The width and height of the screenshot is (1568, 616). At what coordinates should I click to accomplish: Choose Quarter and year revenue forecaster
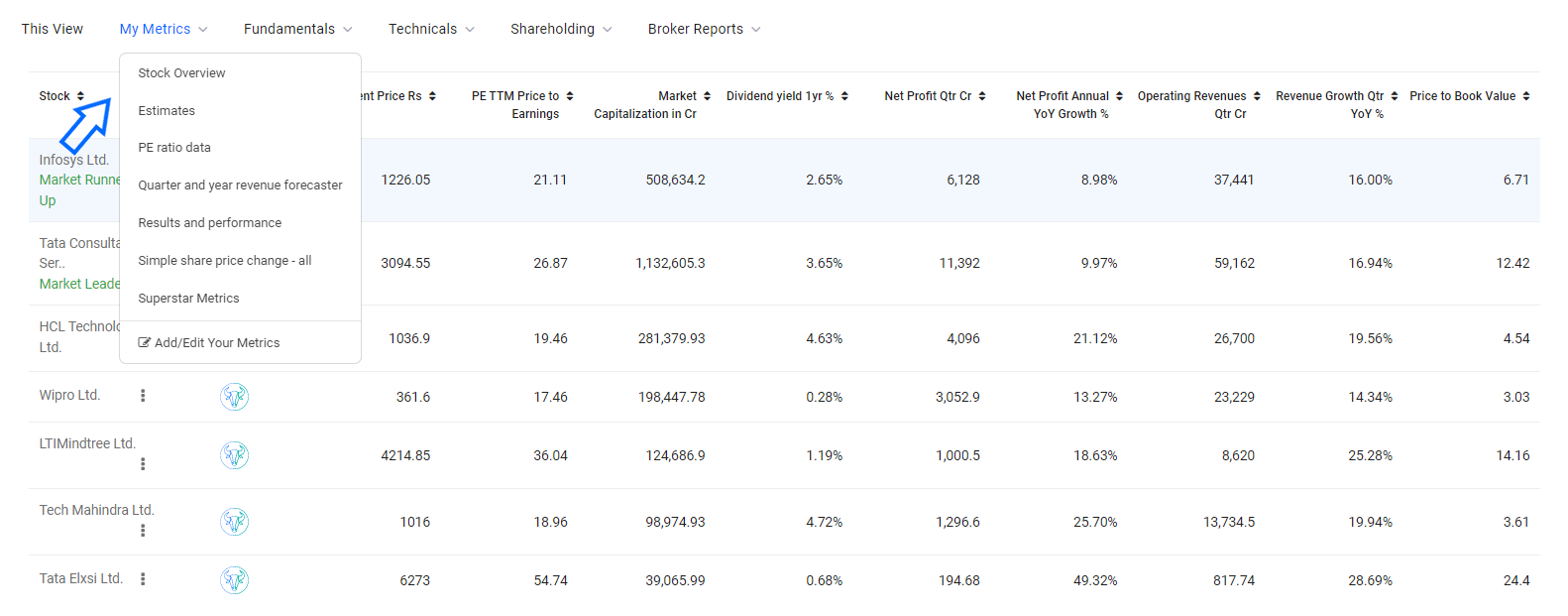240,185
